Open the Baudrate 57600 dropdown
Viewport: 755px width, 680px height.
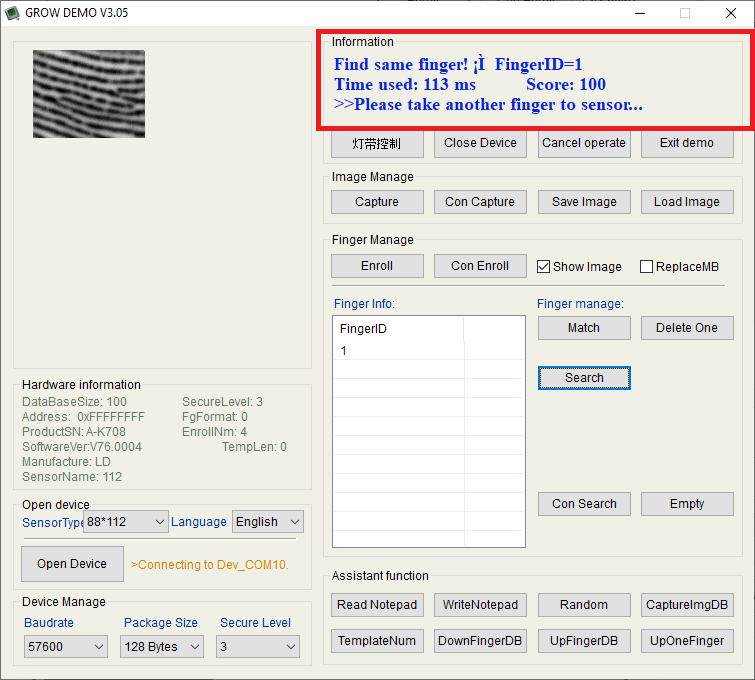[x=65, y=647]
